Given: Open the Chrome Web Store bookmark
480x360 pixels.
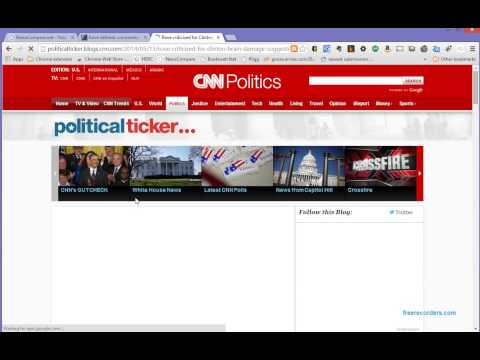Looking at the screenshot, I should (103, 59).
